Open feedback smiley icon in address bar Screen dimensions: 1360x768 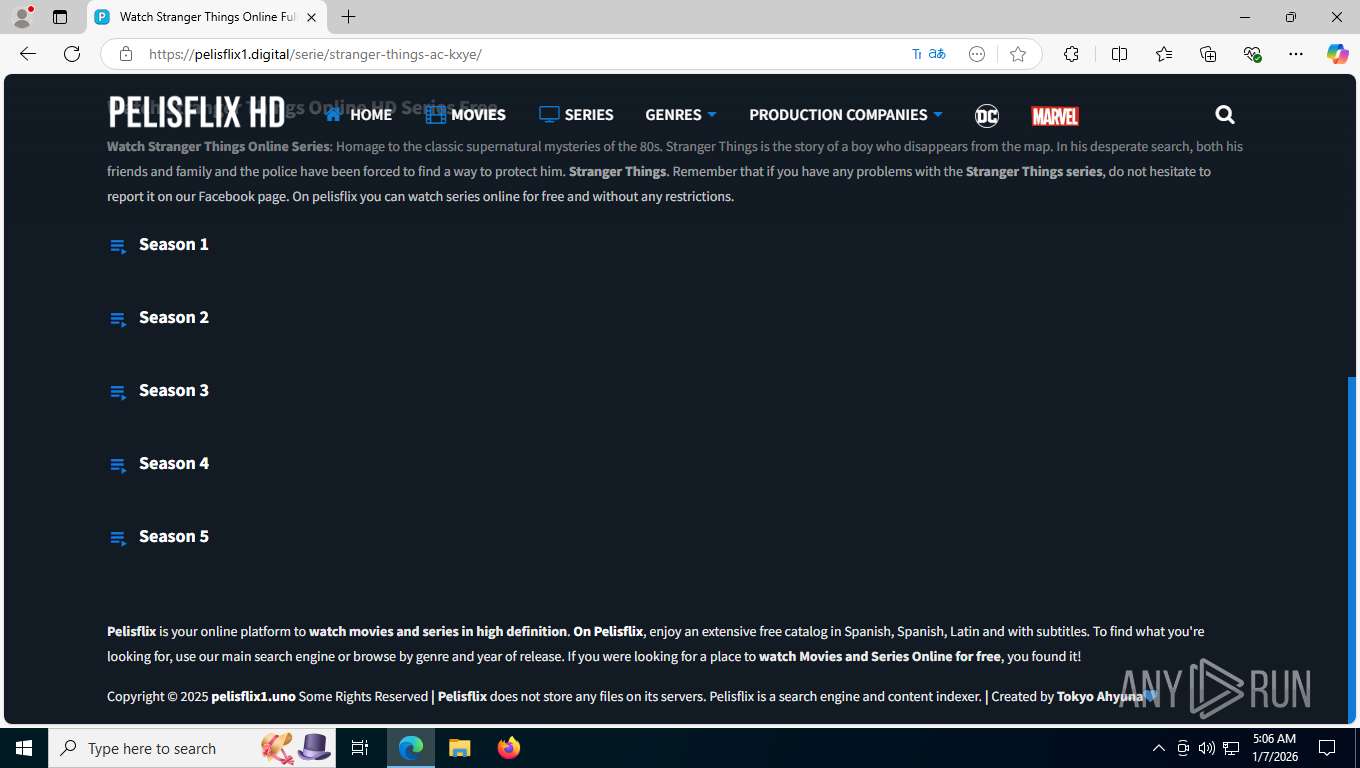(x=977, y=54)
